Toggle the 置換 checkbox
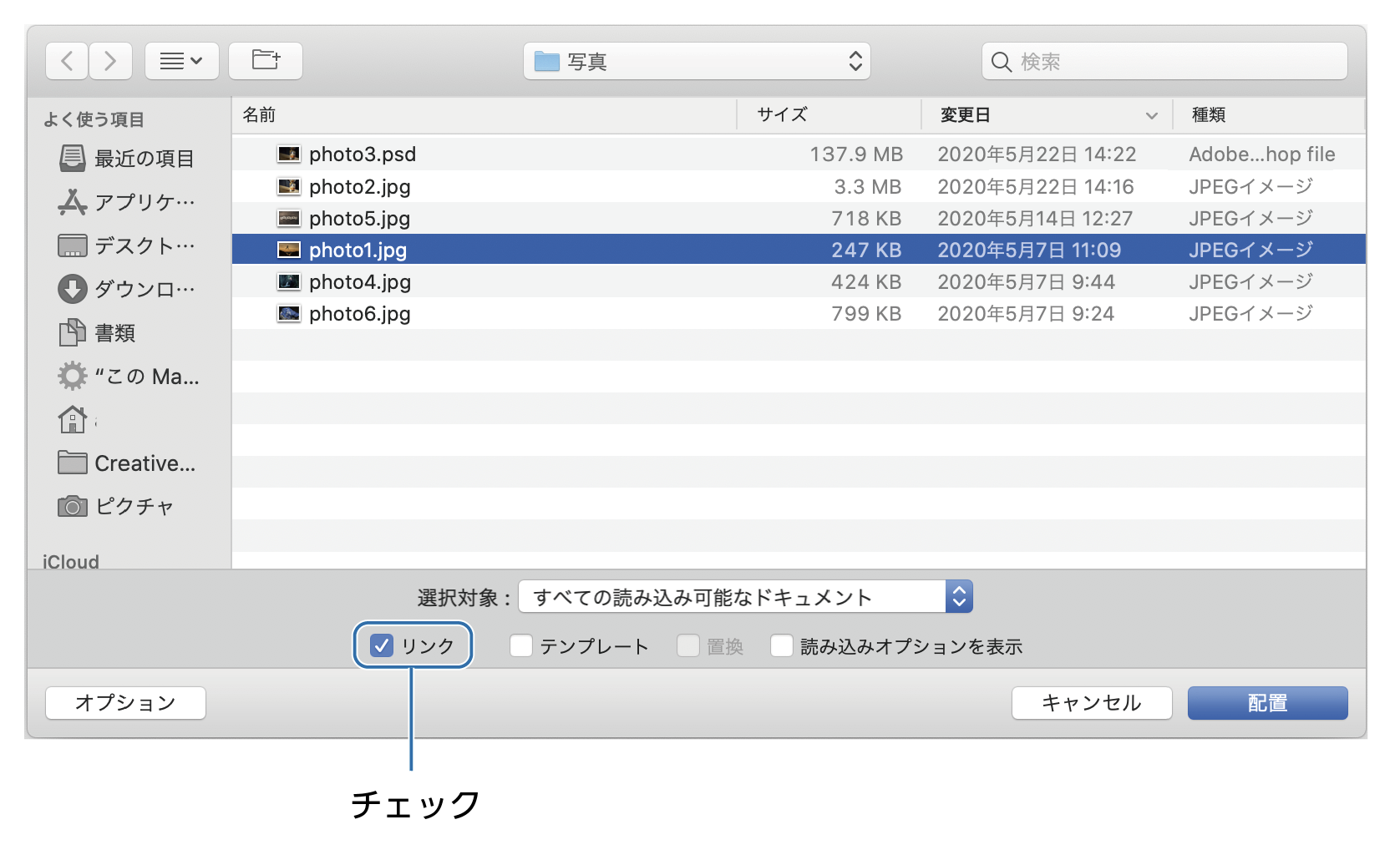 (x=688, y=645)
